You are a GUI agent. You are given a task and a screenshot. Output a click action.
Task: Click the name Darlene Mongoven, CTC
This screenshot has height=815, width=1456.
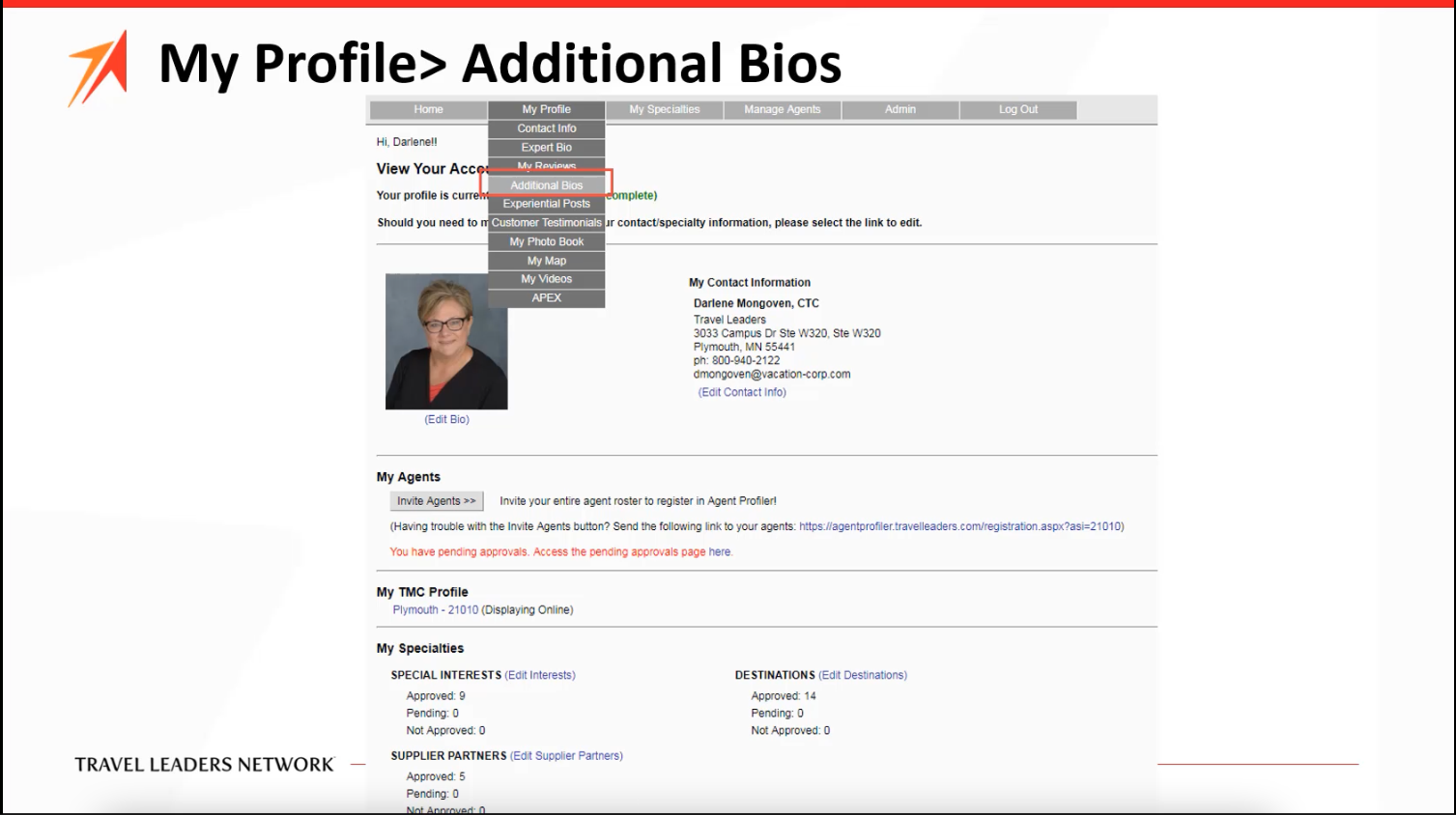click(x=757, y=303)
